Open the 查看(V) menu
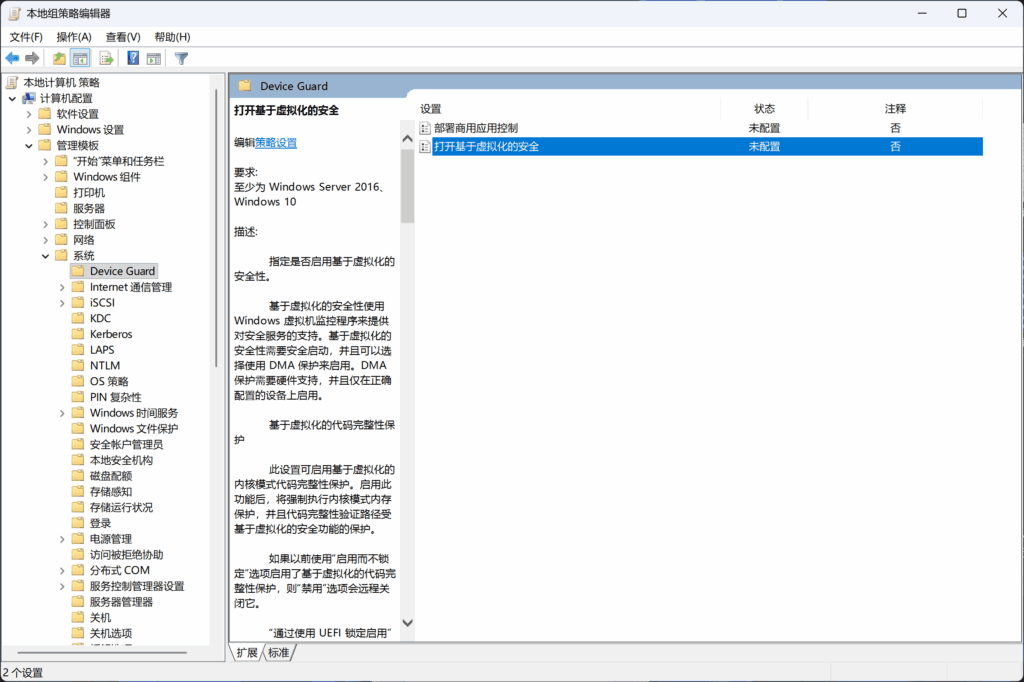1024x682 pixels. [x=123, y=37]
